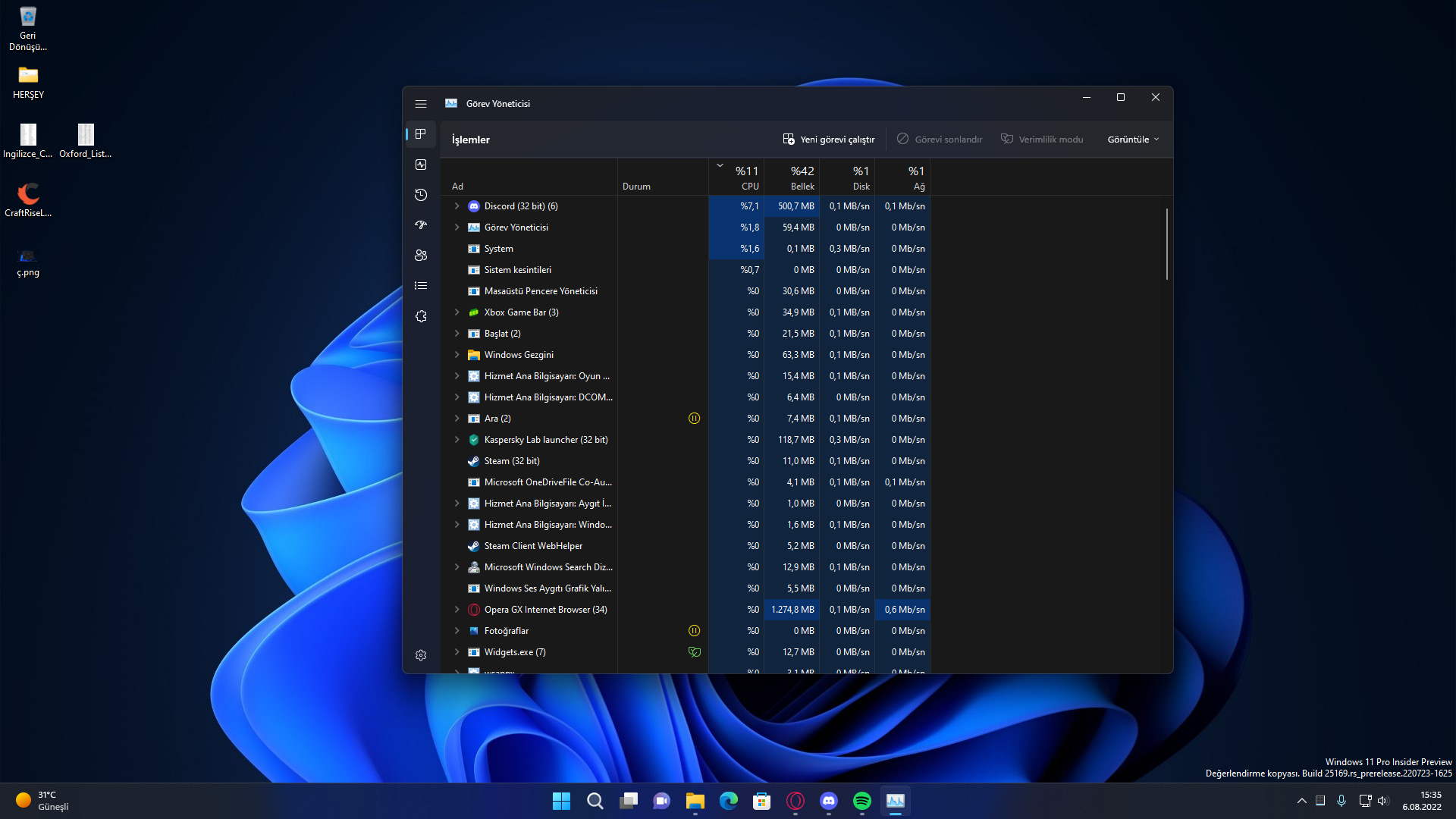Open App history sidebar icon
This screenshot has height=819, width=1456.
coord(421,195)
